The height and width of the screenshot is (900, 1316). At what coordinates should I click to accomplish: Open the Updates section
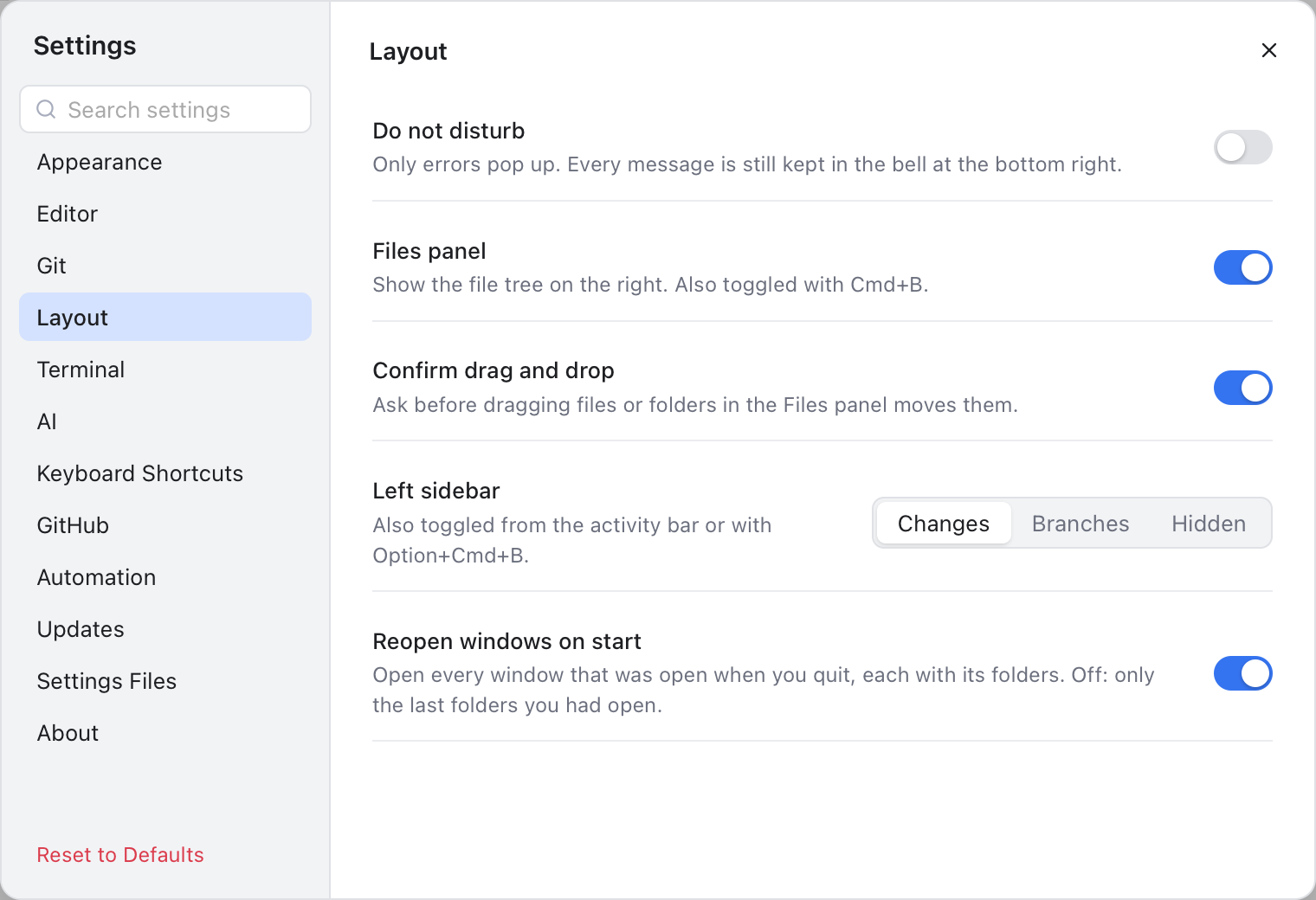tap(165, 629)
